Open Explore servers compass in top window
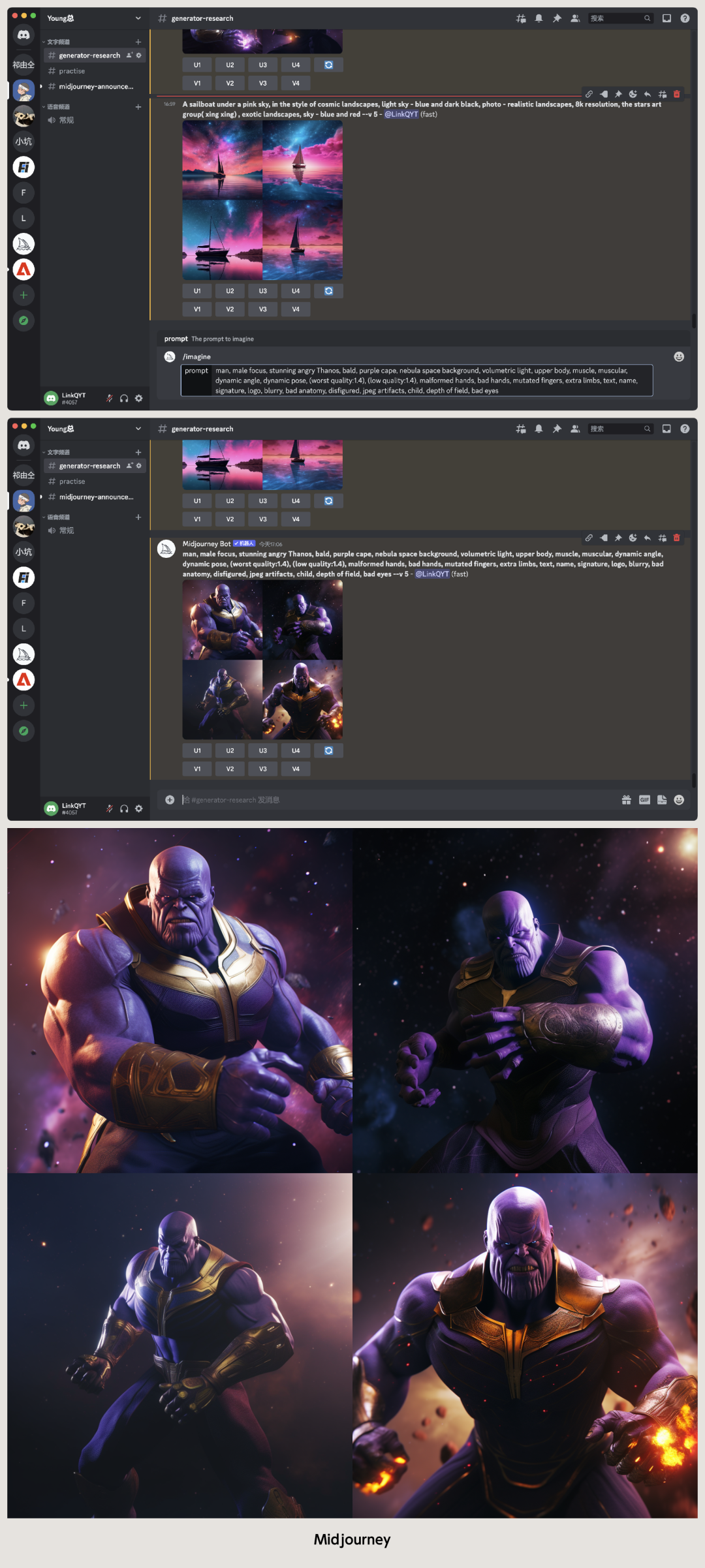The width and height of the screenshot is (705, 1568). [23, 320]
